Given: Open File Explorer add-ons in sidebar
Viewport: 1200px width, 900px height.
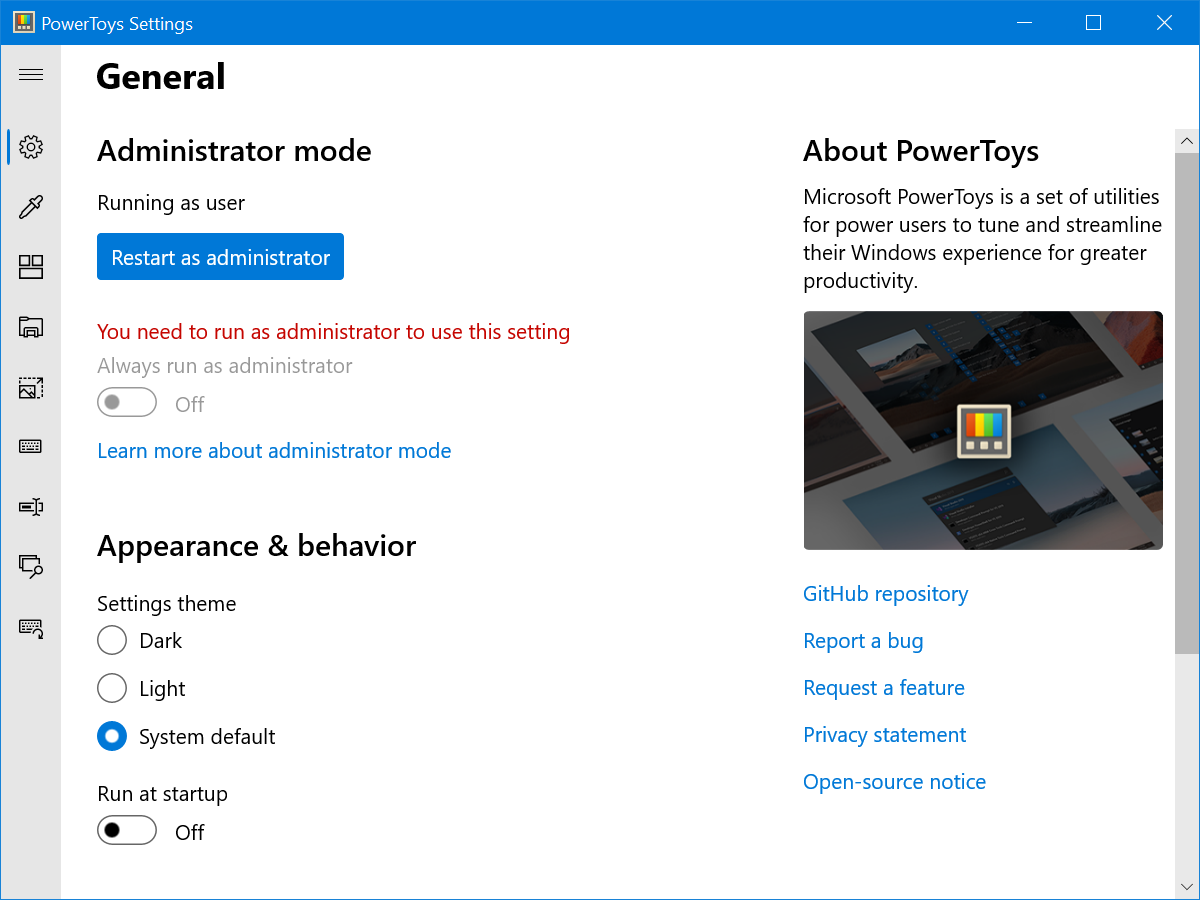Looking at the screenshot, I should (31, 327).
